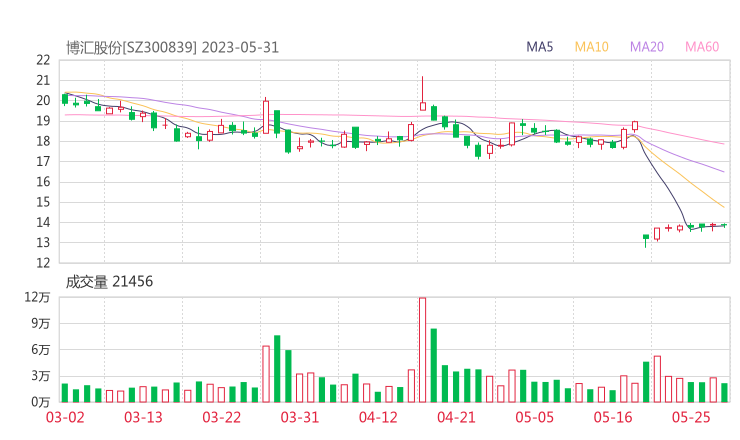The height and width of the screenshot is (440, 740).
Task: Click the 9万 volume axis label
Action: (41, 324)
